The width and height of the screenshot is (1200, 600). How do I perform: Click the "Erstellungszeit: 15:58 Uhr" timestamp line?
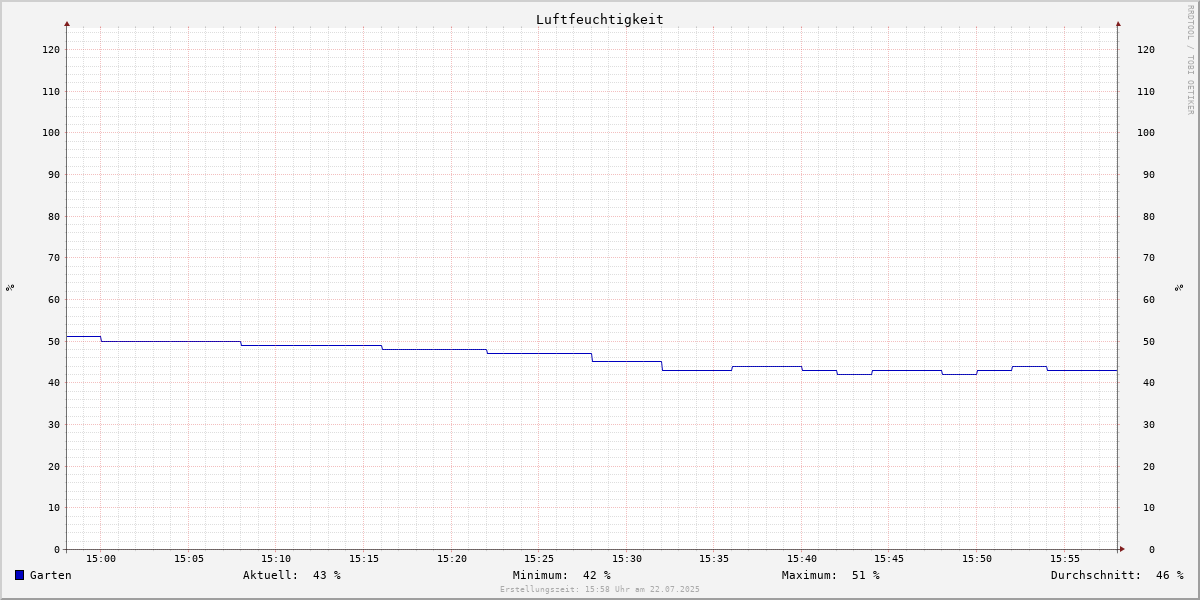[x=600, y=589]
